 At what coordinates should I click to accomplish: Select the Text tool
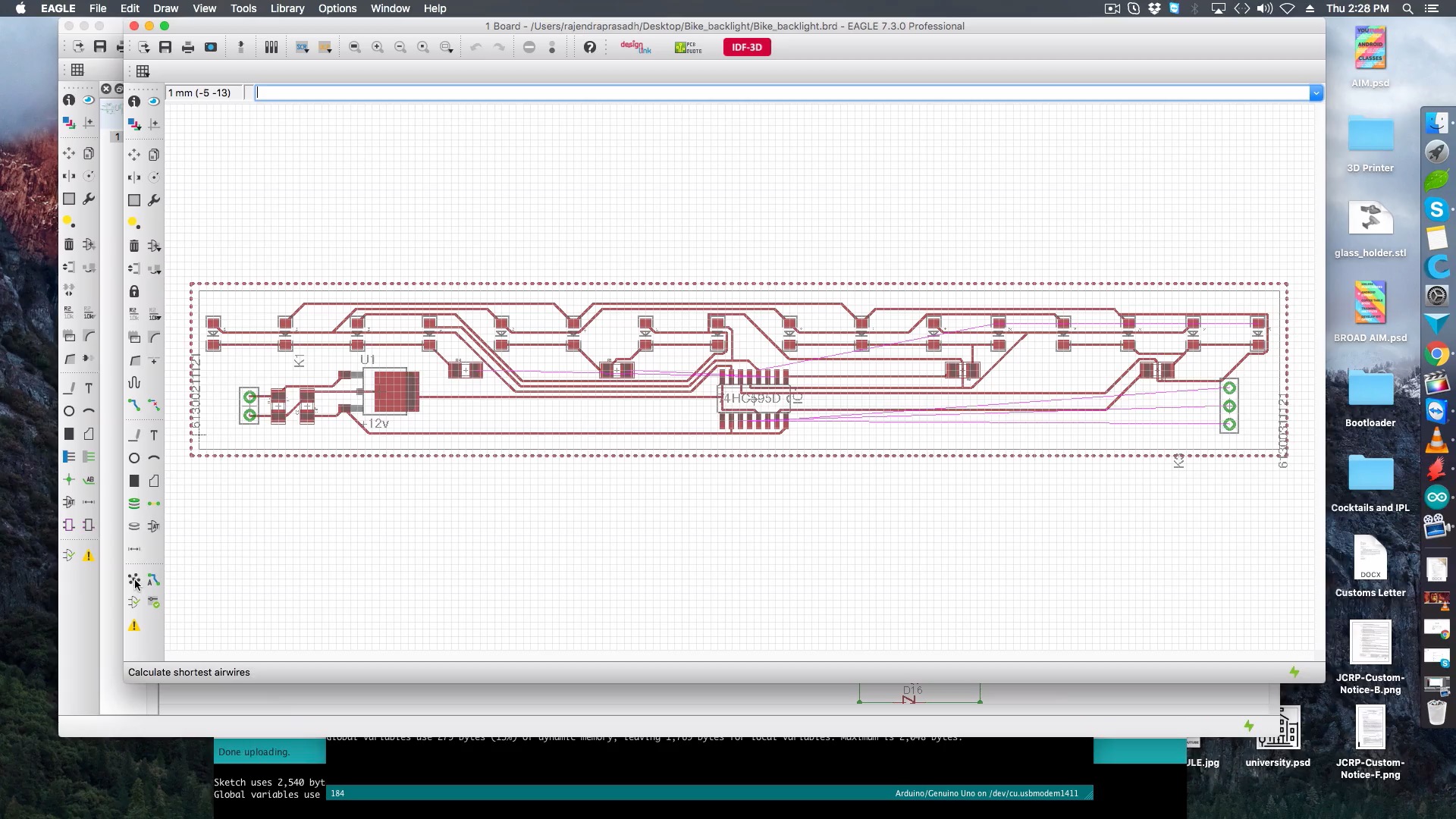pyautogui.click(x=154, y=435)
